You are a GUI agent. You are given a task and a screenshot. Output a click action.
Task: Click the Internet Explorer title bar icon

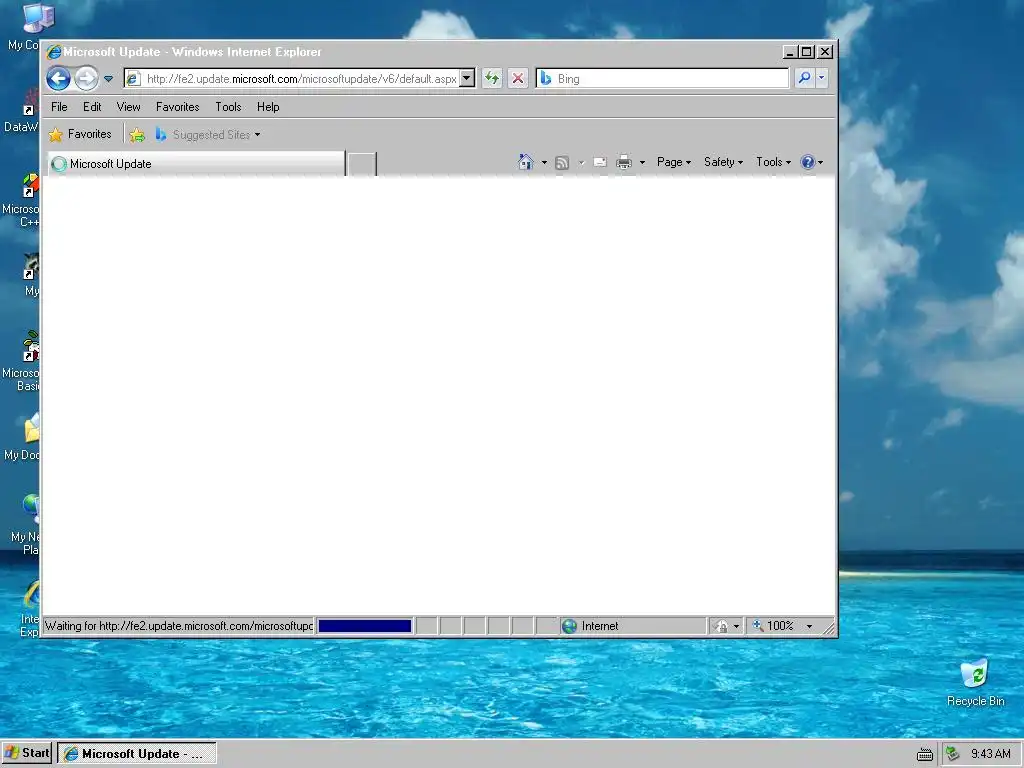54,52
